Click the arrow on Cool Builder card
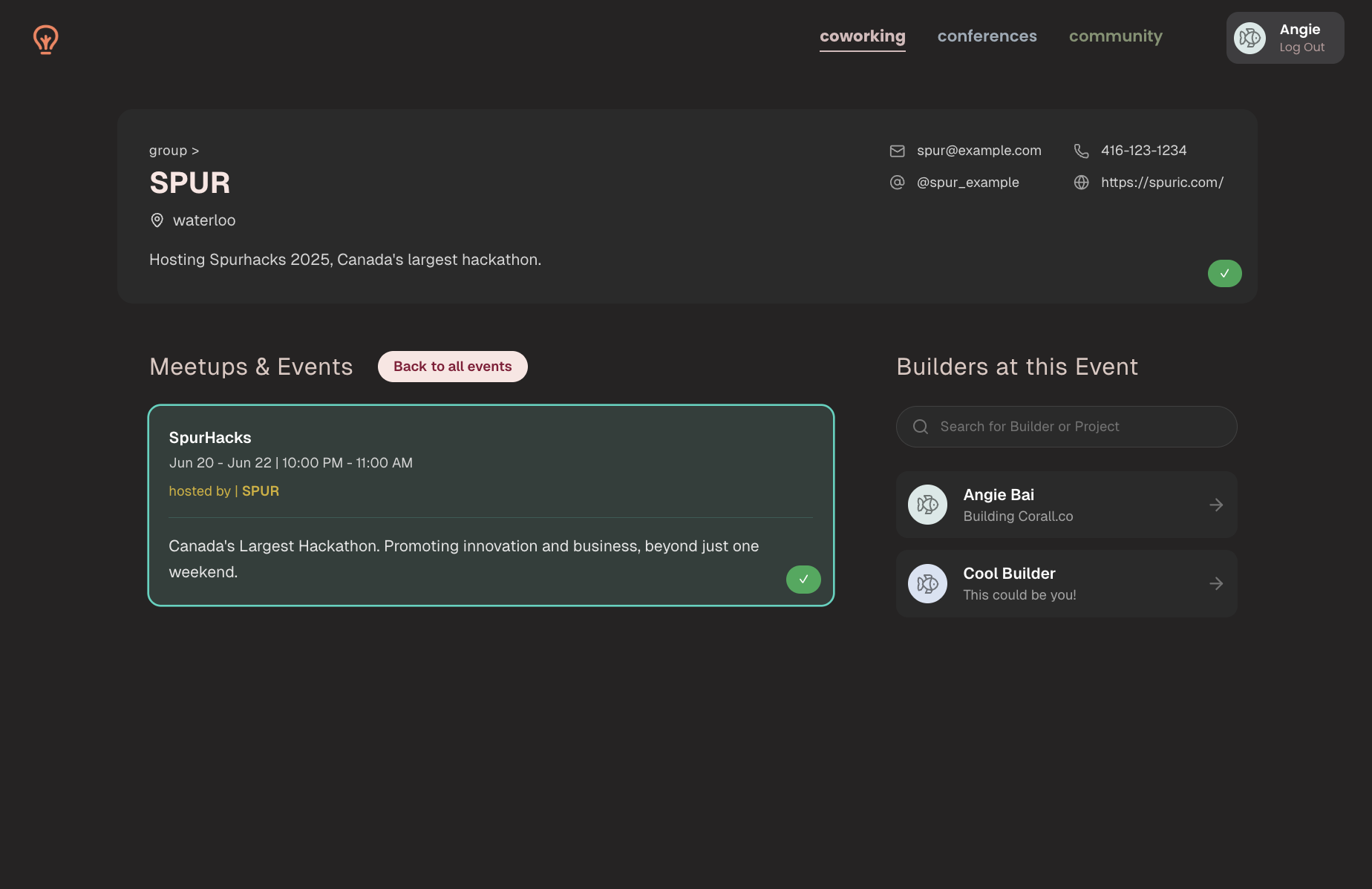 point(1216,583)
